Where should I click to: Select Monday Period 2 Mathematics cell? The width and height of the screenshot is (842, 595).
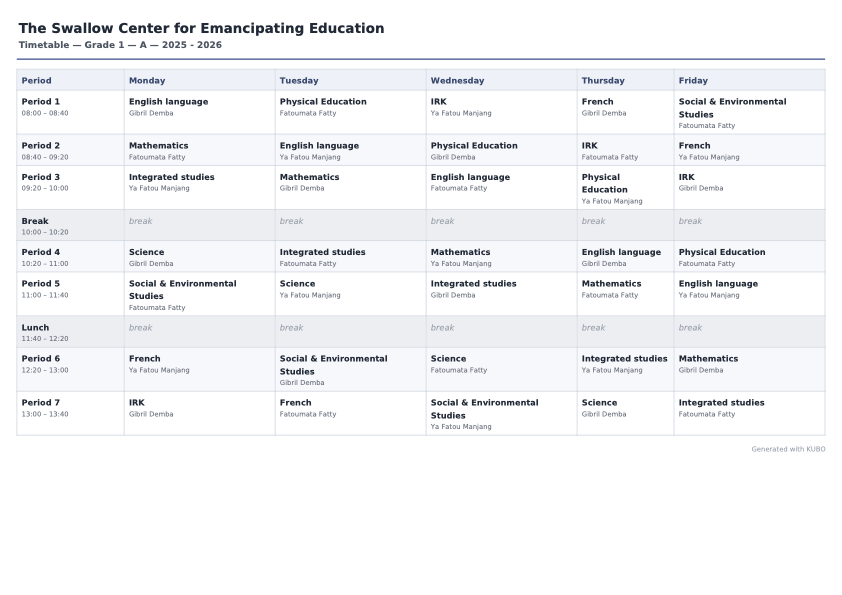[x=200, y=150]
